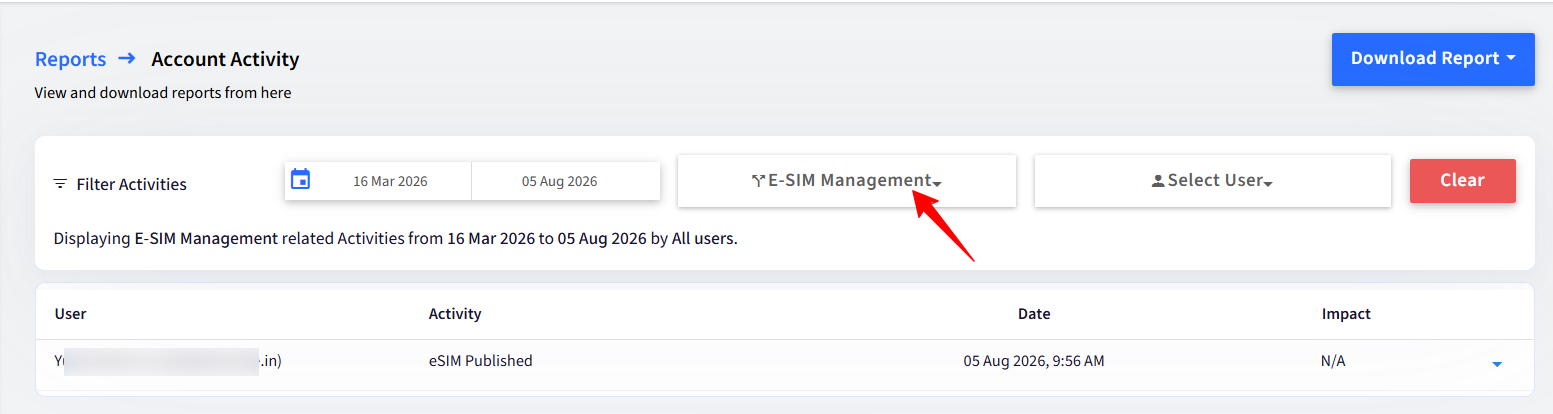Click the branch icon before E-SIM Management
1553x414 pixels.
(758, 181)
